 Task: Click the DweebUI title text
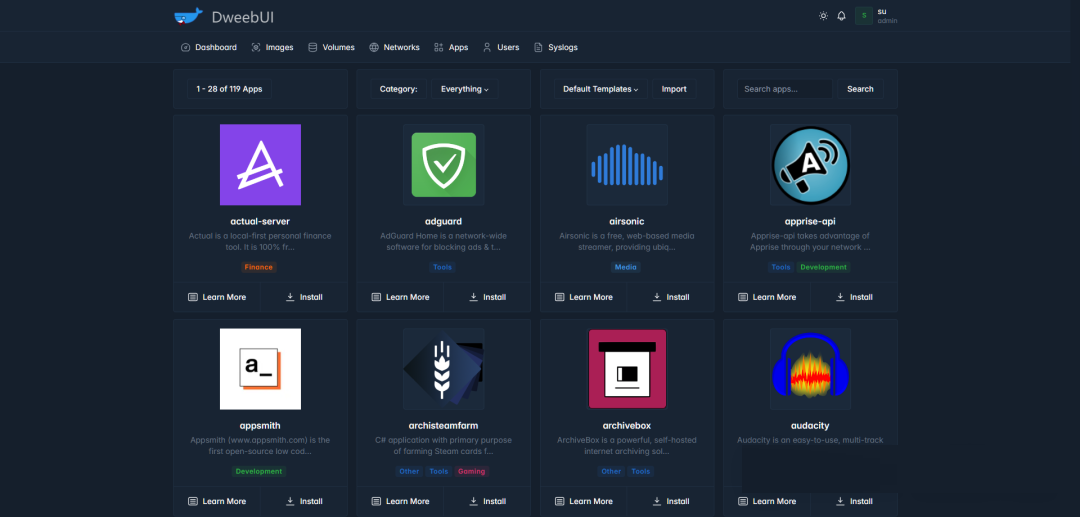click(x=243, y=17)
